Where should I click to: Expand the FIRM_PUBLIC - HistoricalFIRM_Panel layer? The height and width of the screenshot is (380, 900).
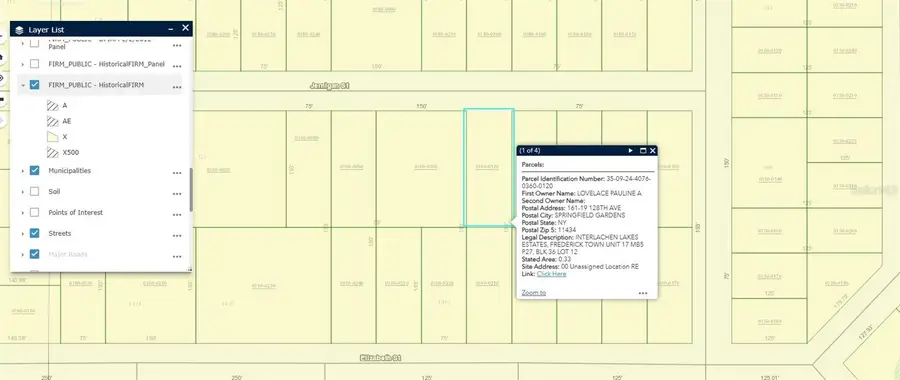23,64
